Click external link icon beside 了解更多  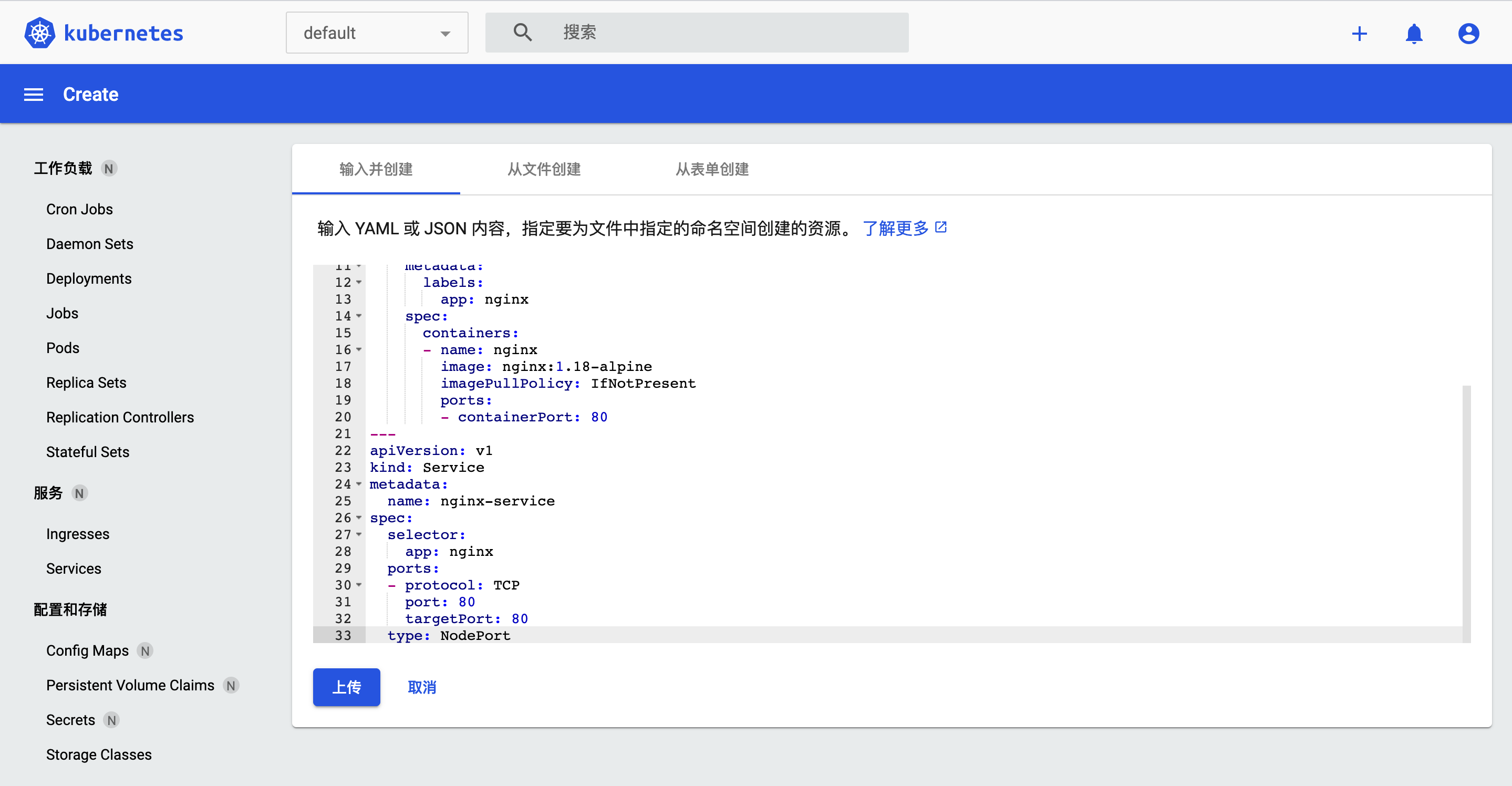[x=941, y=227]
